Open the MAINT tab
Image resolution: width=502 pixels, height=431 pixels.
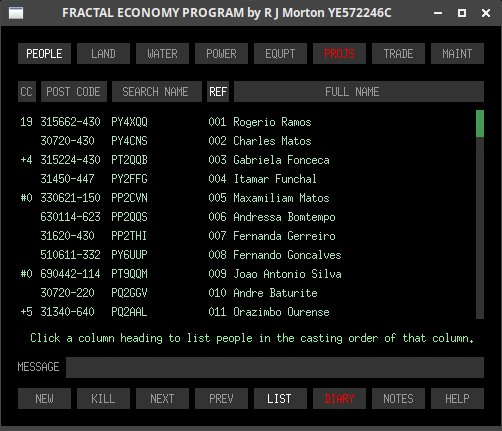coord(457,54)
